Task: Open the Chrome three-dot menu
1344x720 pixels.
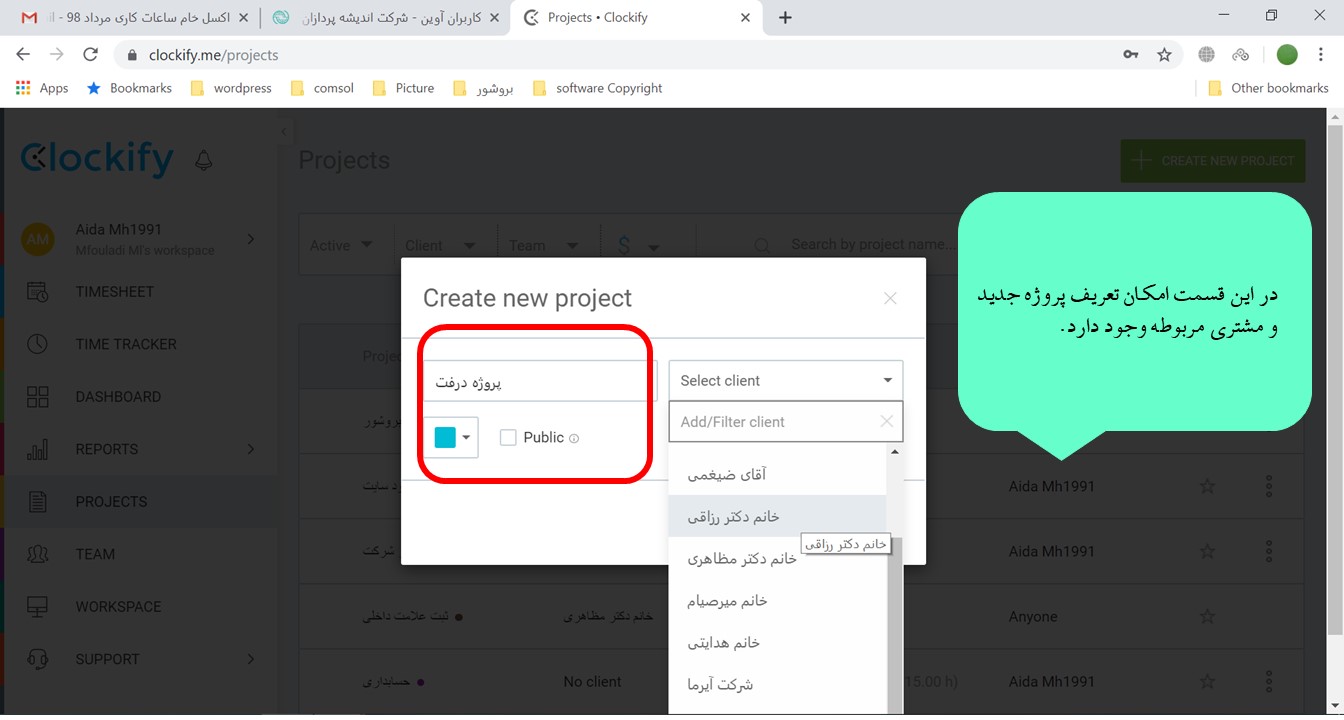Action: [1321, 55]
